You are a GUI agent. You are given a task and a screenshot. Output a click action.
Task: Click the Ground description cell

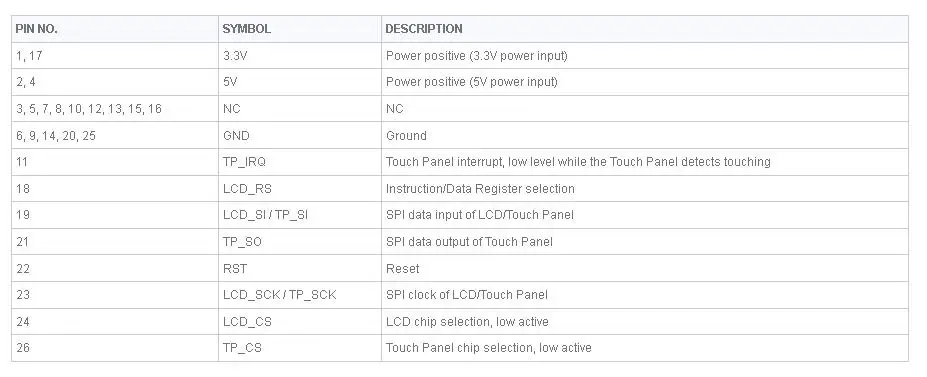pyautogui.click(x=644, y=135)
